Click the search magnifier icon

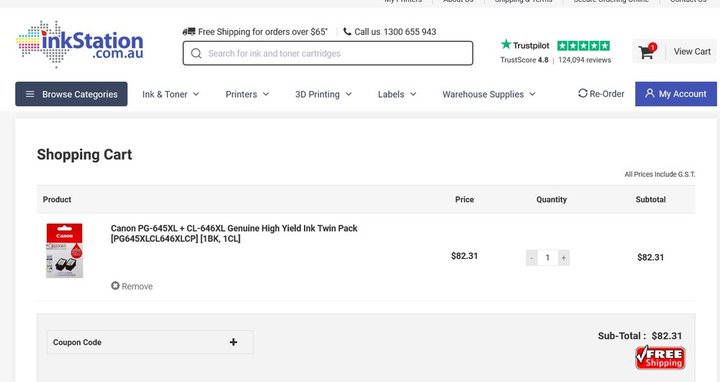pyautogui.click(x=196, y=53)
